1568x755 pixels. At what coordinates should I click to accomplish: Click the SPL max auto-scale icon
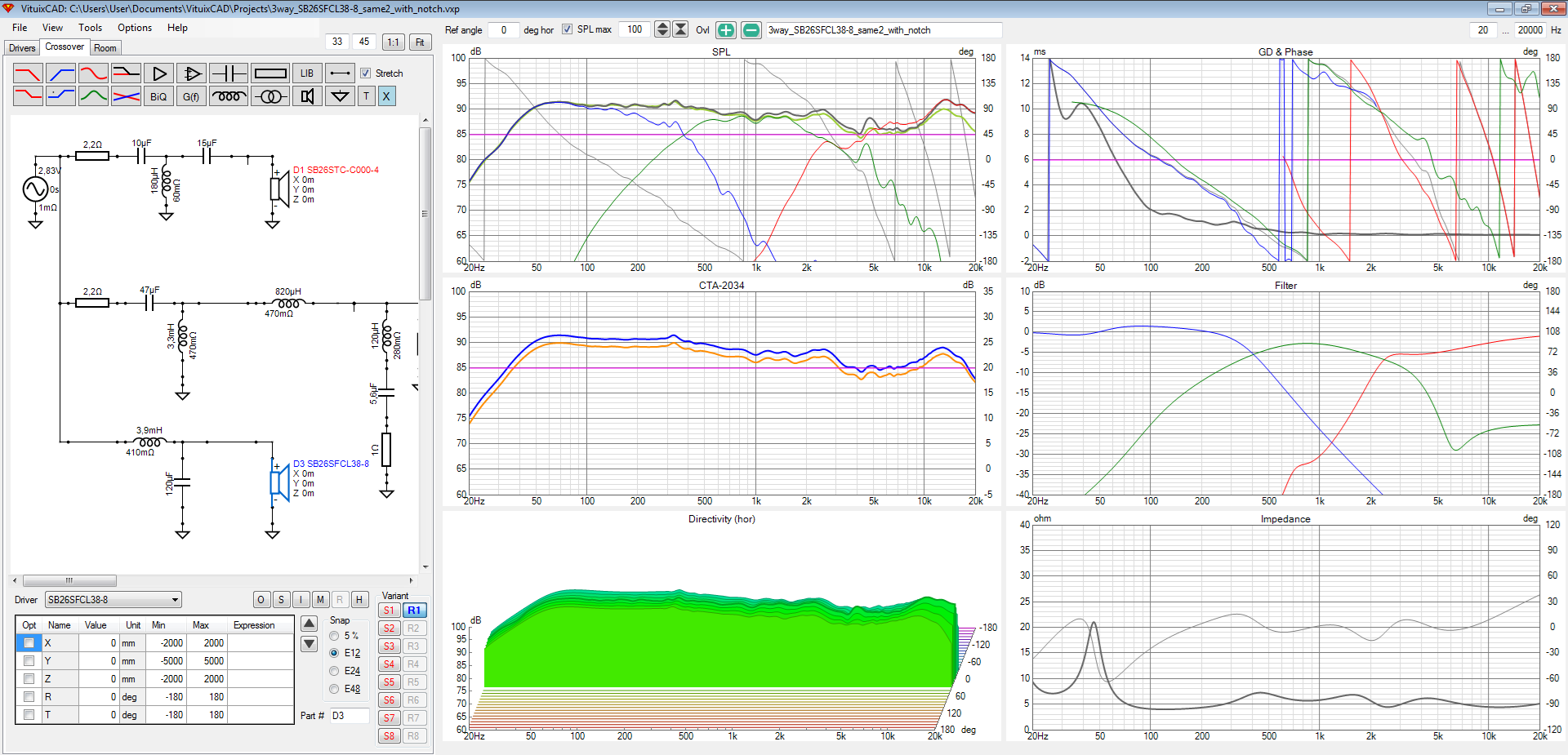tap(680, 29)
